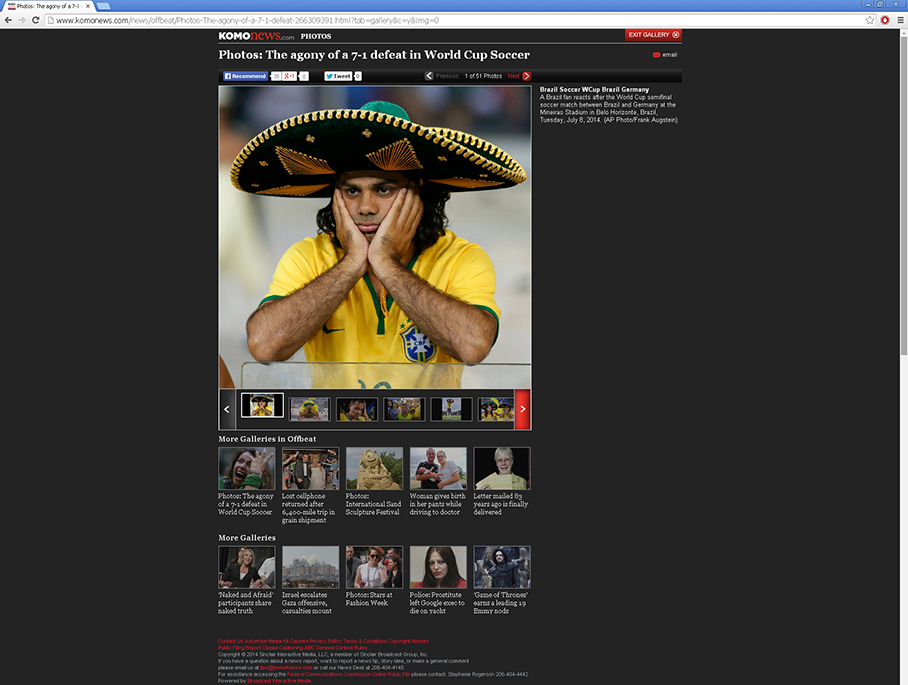This screenshot has height=685, width=908.
Task: Click the KOMOnews.com logo
Action: pyautogui.click(x=256, y=36)
